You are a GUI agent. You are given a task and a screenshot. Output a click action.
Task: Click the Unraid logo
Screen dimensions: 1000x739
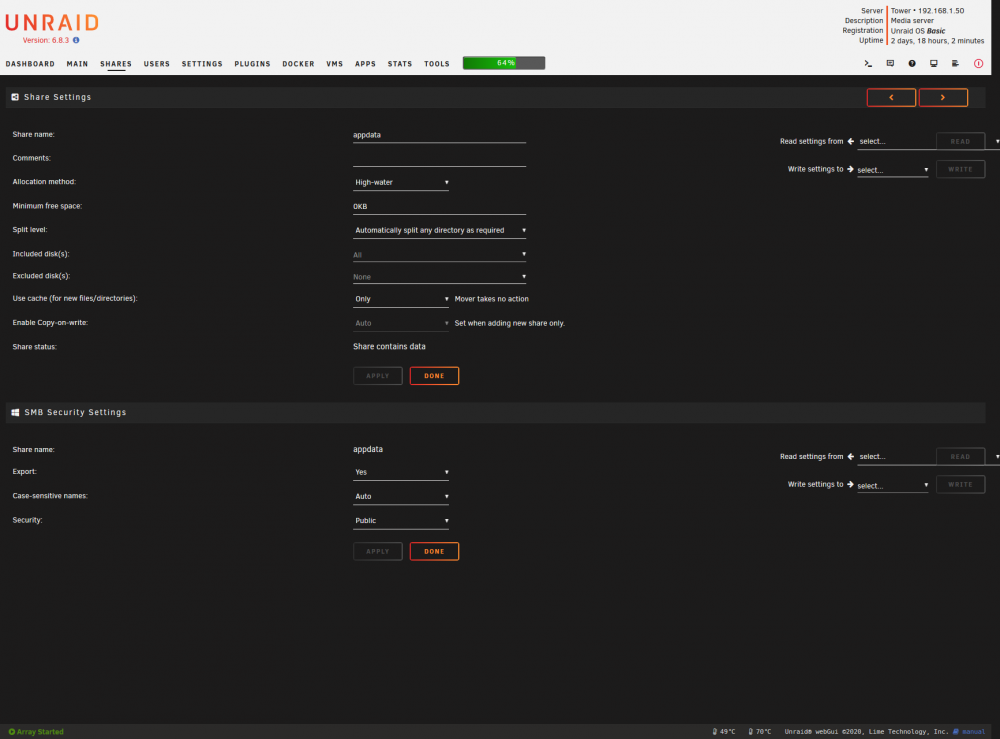click(52, 23)
